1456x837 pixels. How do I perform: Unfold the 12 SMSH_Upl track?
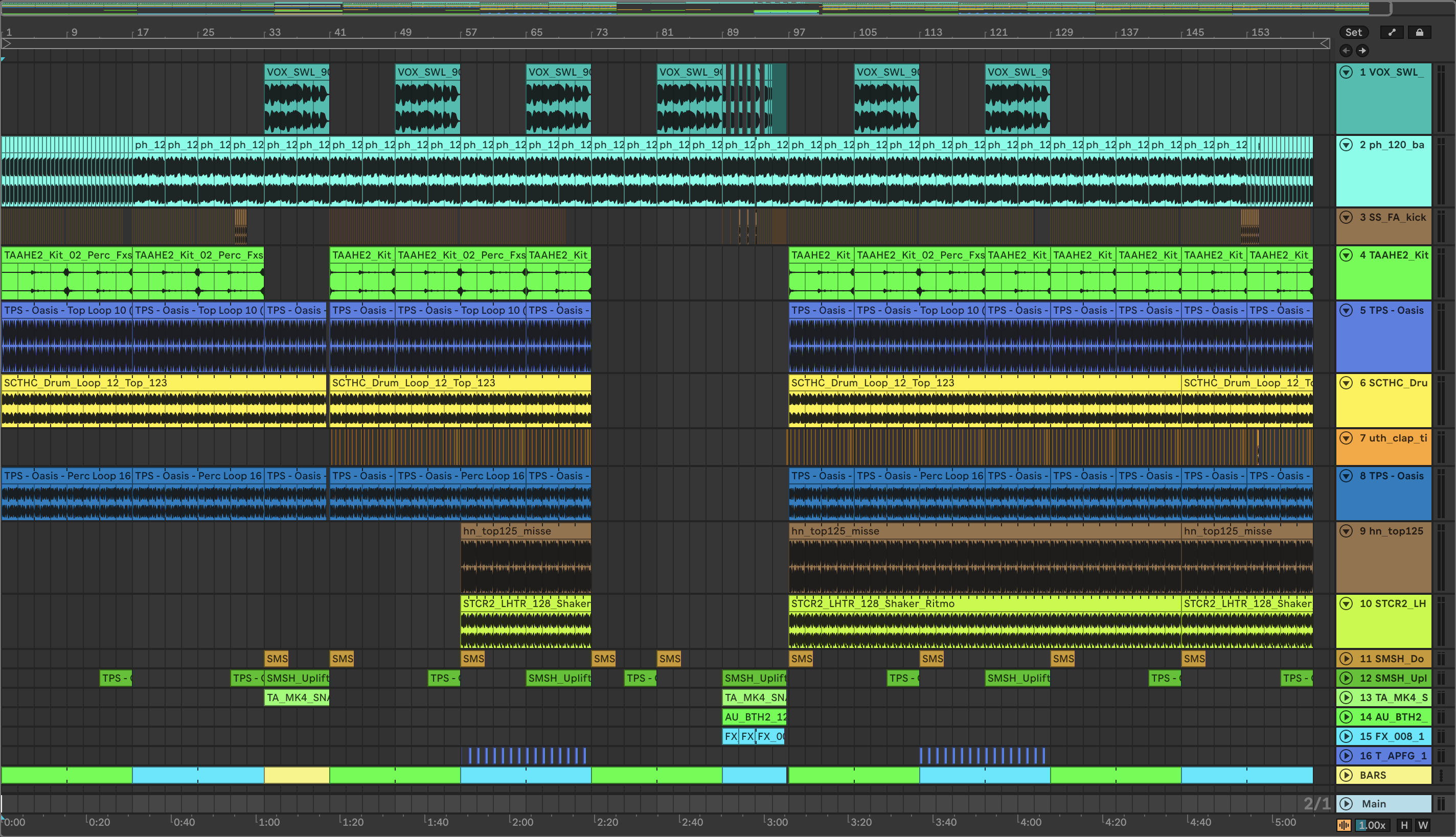[x=1346, y=678]
